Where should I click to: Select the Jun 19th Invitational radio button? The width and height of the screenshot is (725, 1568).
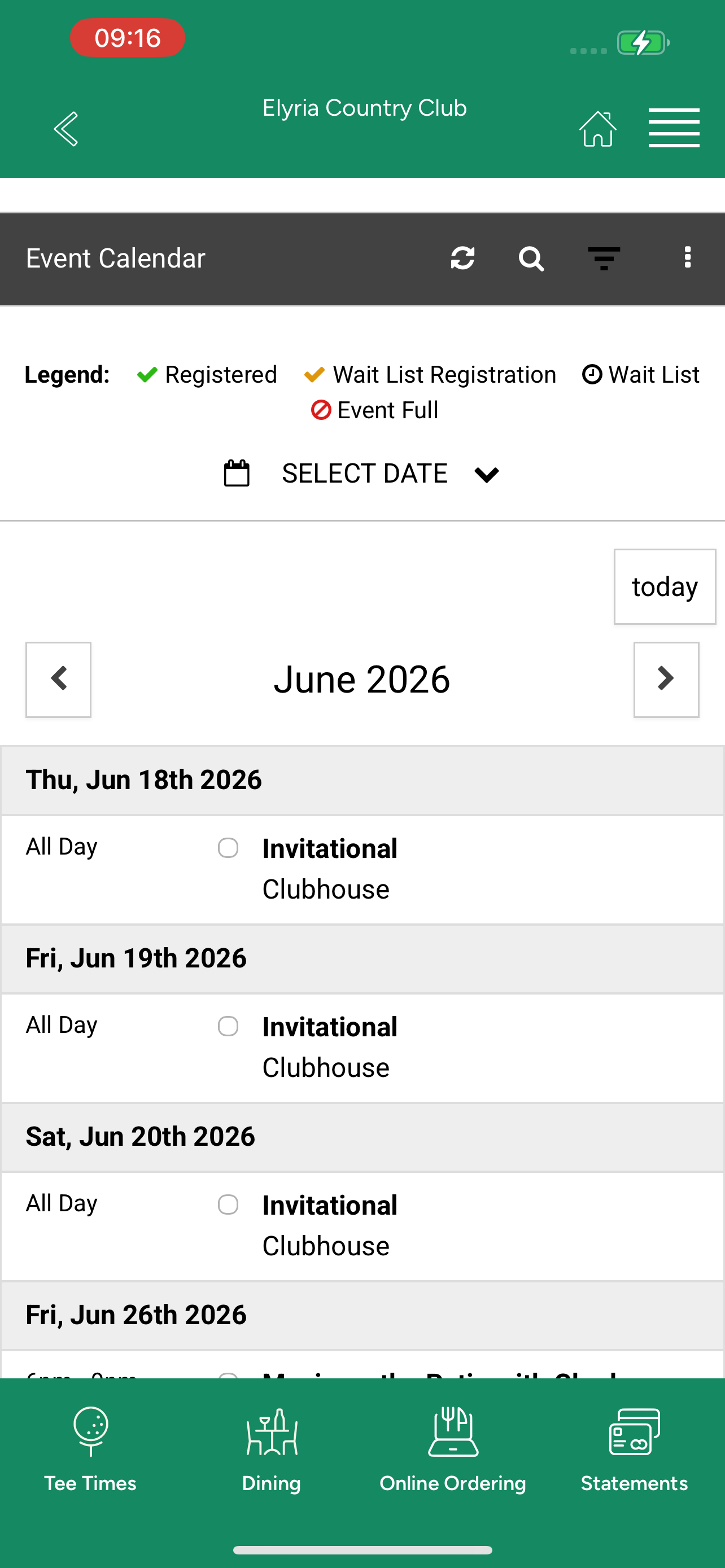coord(228,1026)
